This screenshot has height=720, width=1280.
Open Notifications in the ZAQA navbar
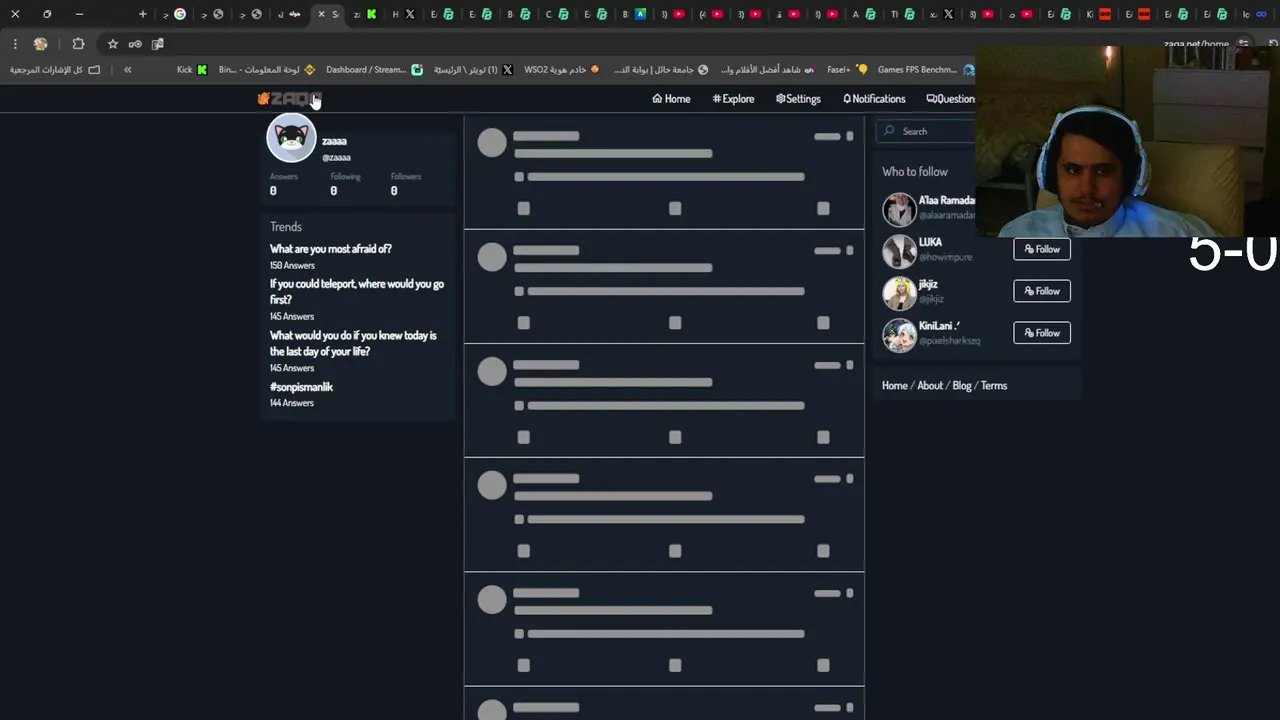click(874, 99)
